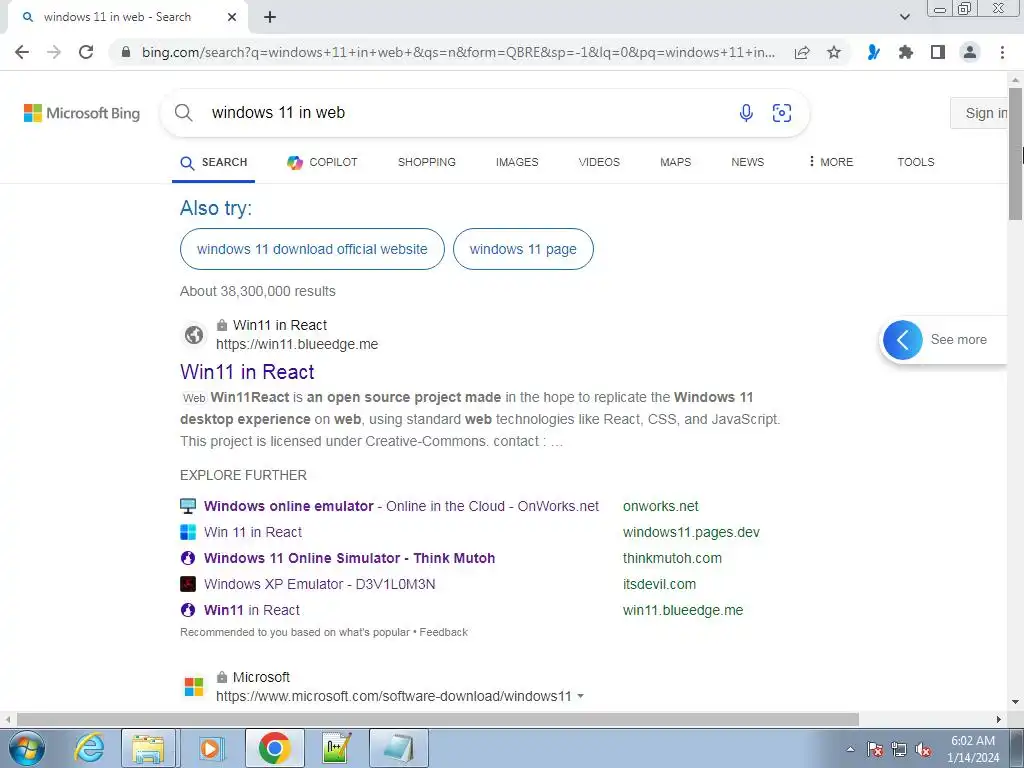Expand the dropdown arrow after microsoft.com URL

click(x=580, y=696)
